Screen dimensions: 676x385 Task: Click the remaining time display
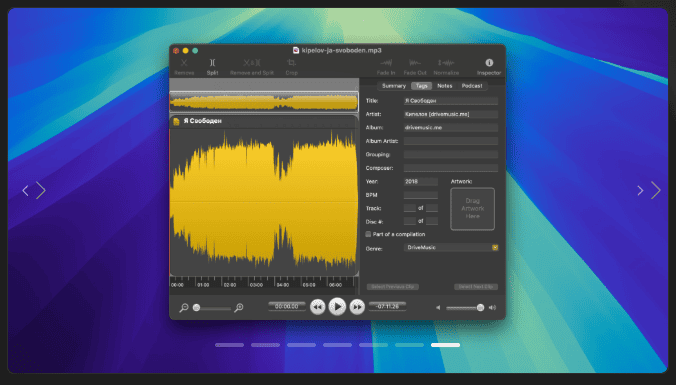click(387, 307)
